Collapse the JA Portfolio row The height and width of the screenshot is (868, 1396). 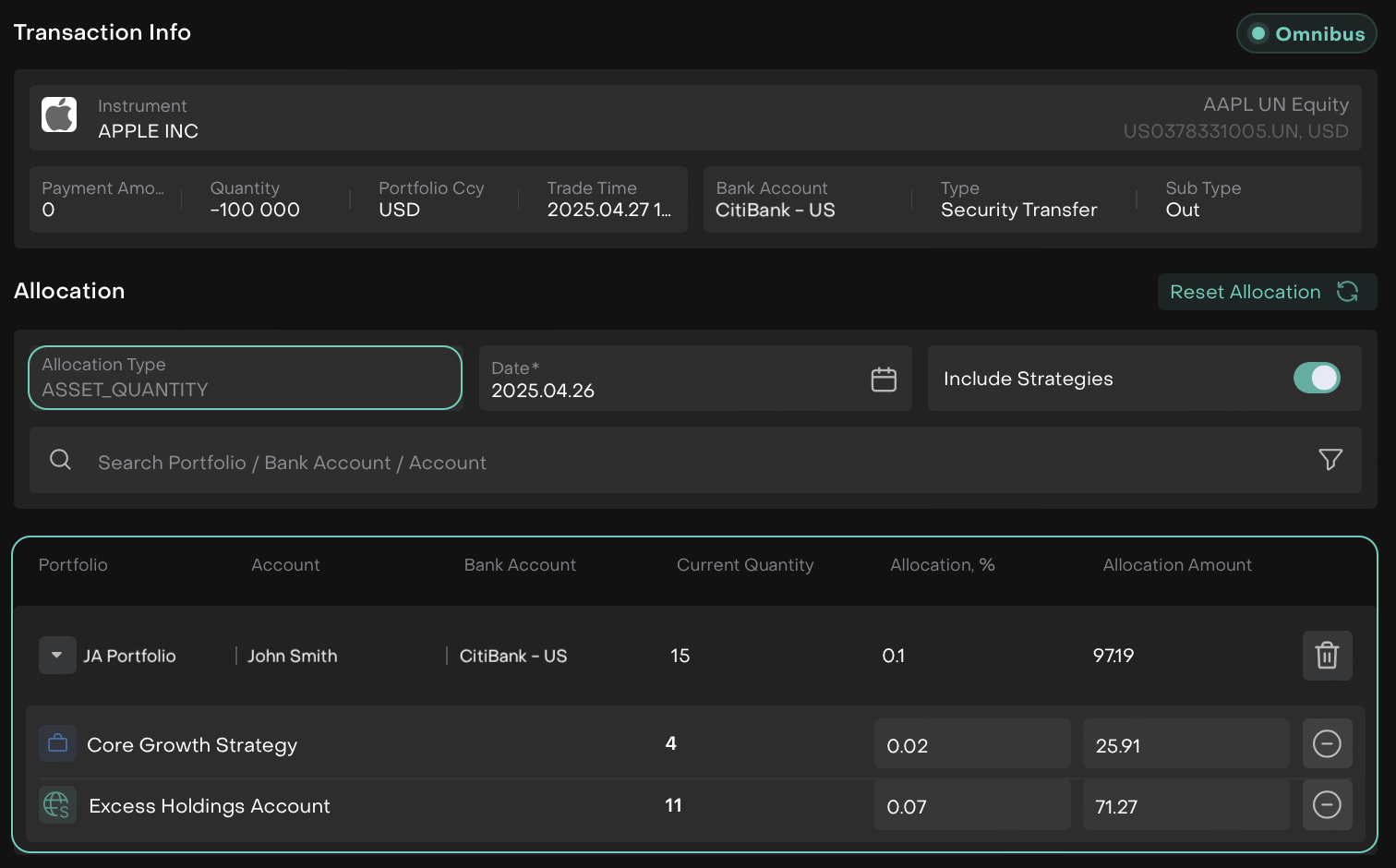coord(57,656)
